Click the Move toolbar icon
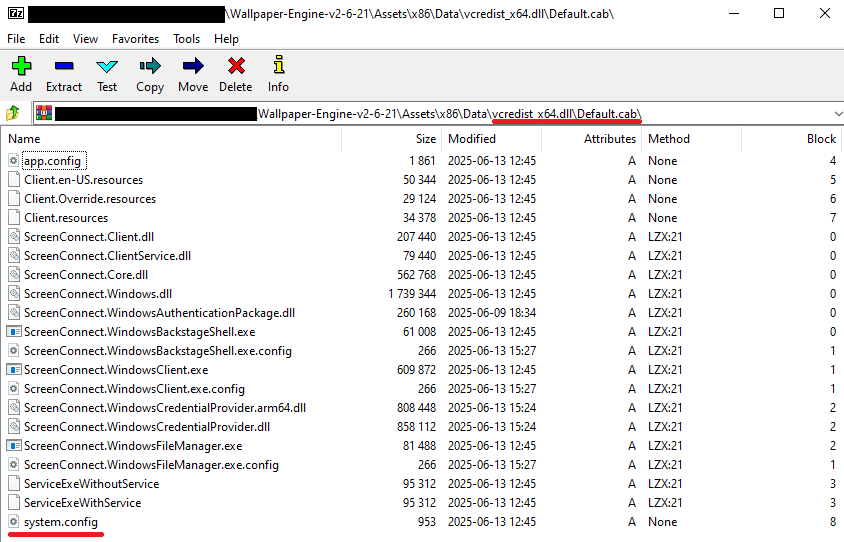 (193, 66)
